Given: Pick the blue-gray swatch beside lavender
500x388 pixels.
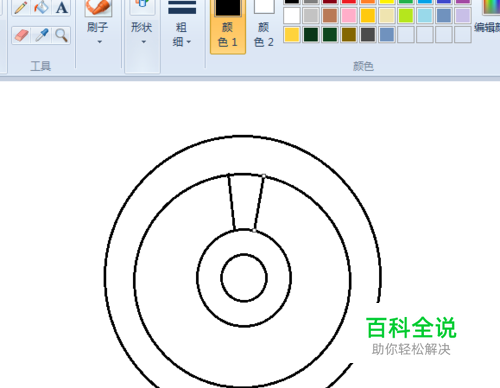Looking at the screenshot, I should [x=444, y=15].
